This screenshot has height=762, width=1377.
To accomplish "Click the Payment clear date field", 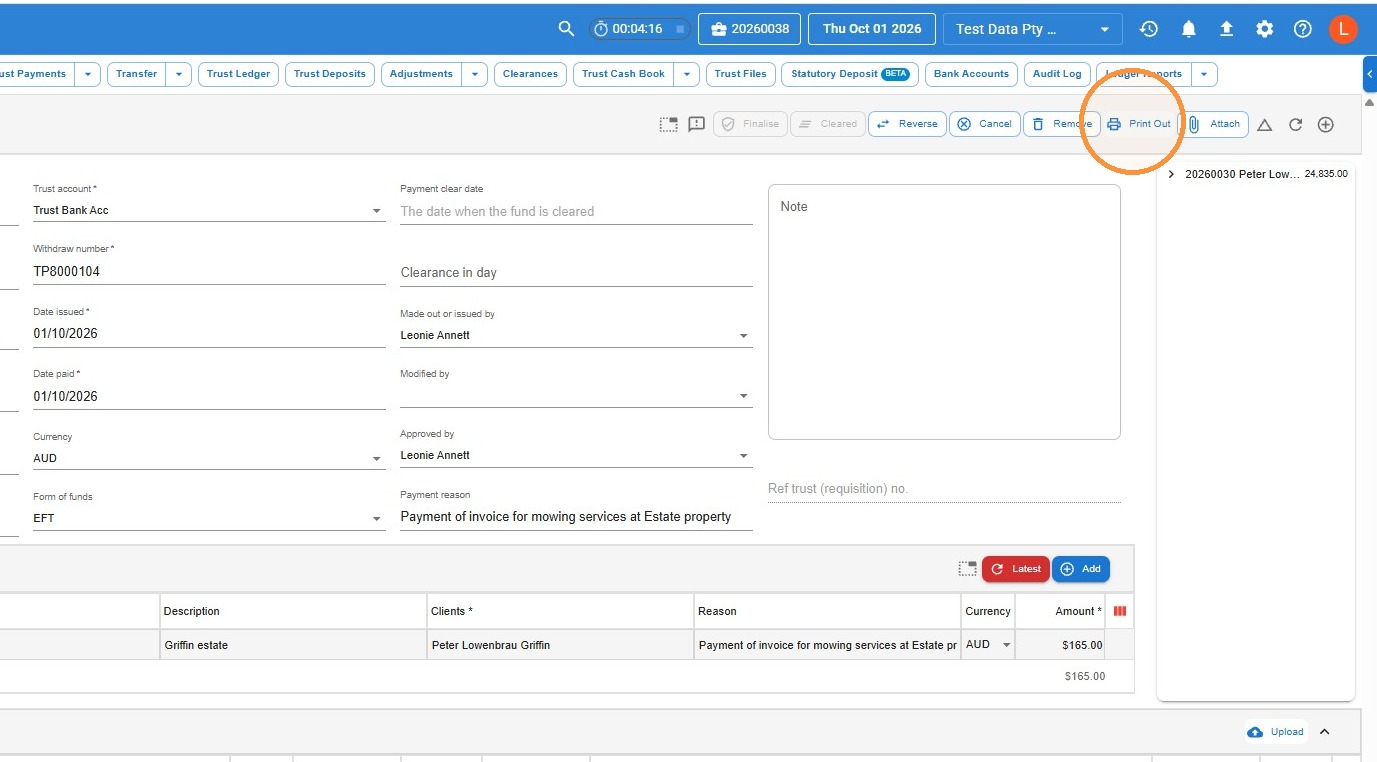I will pos(576,212).
